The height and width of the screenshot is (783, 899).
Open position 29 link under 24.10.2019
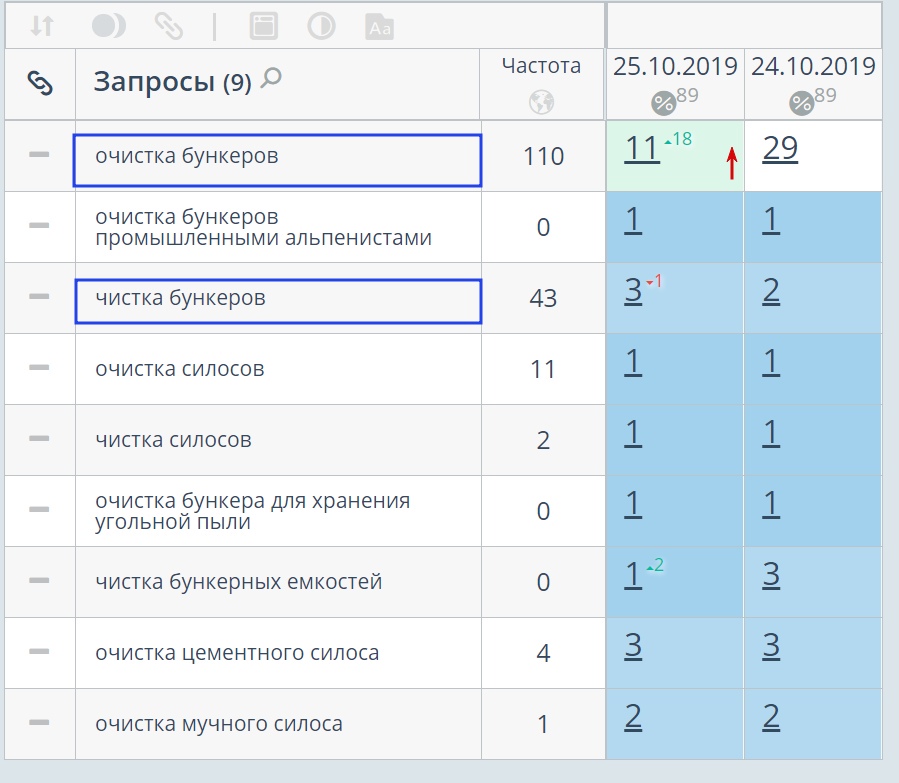(x=780, y=148)
